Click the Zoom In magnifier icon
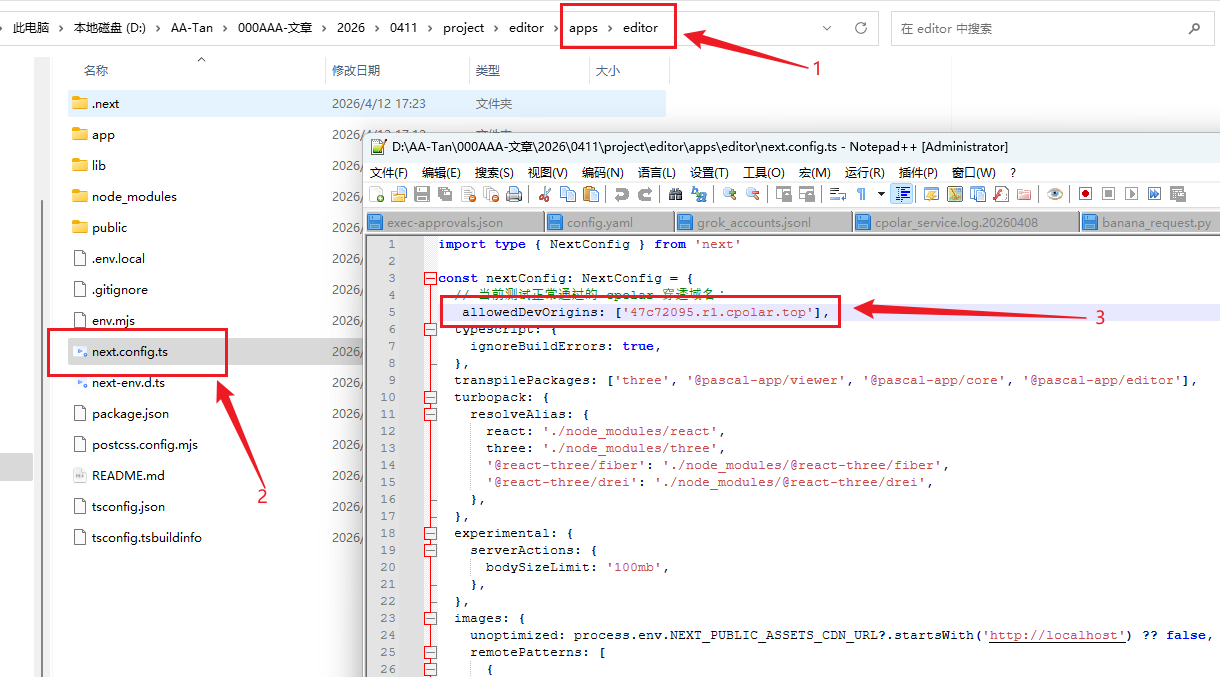 730,194
